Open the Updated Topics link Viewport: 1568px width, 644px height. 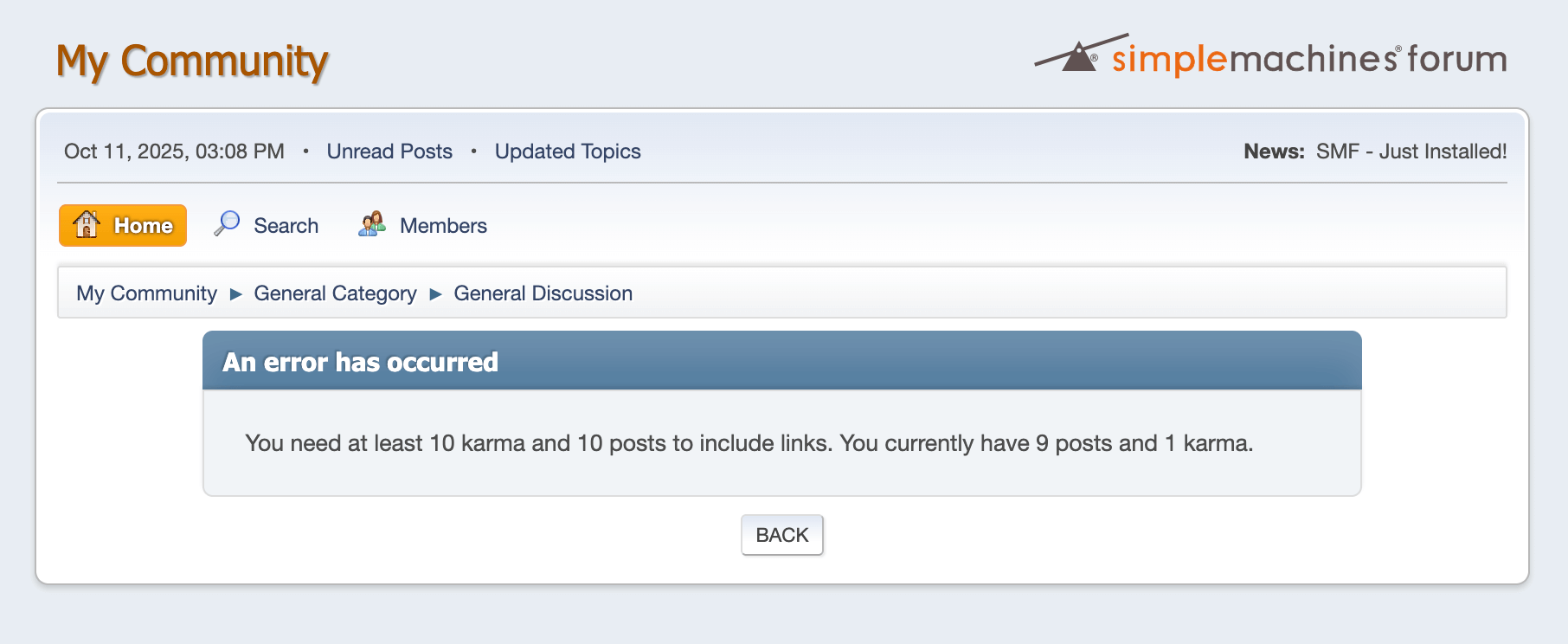click(568, 151)
